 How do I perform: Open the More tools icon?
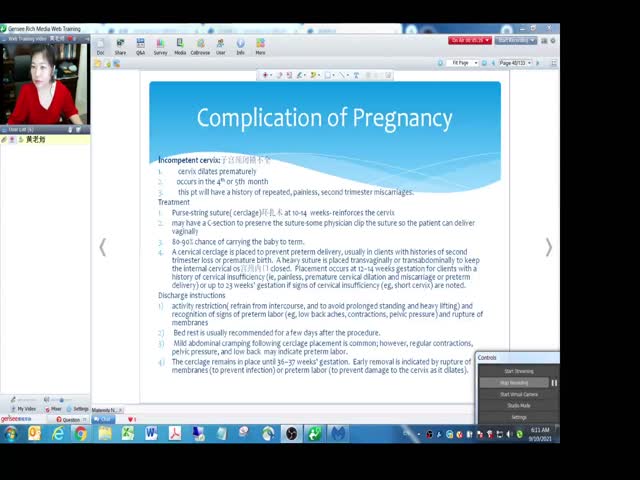[260, 47]
